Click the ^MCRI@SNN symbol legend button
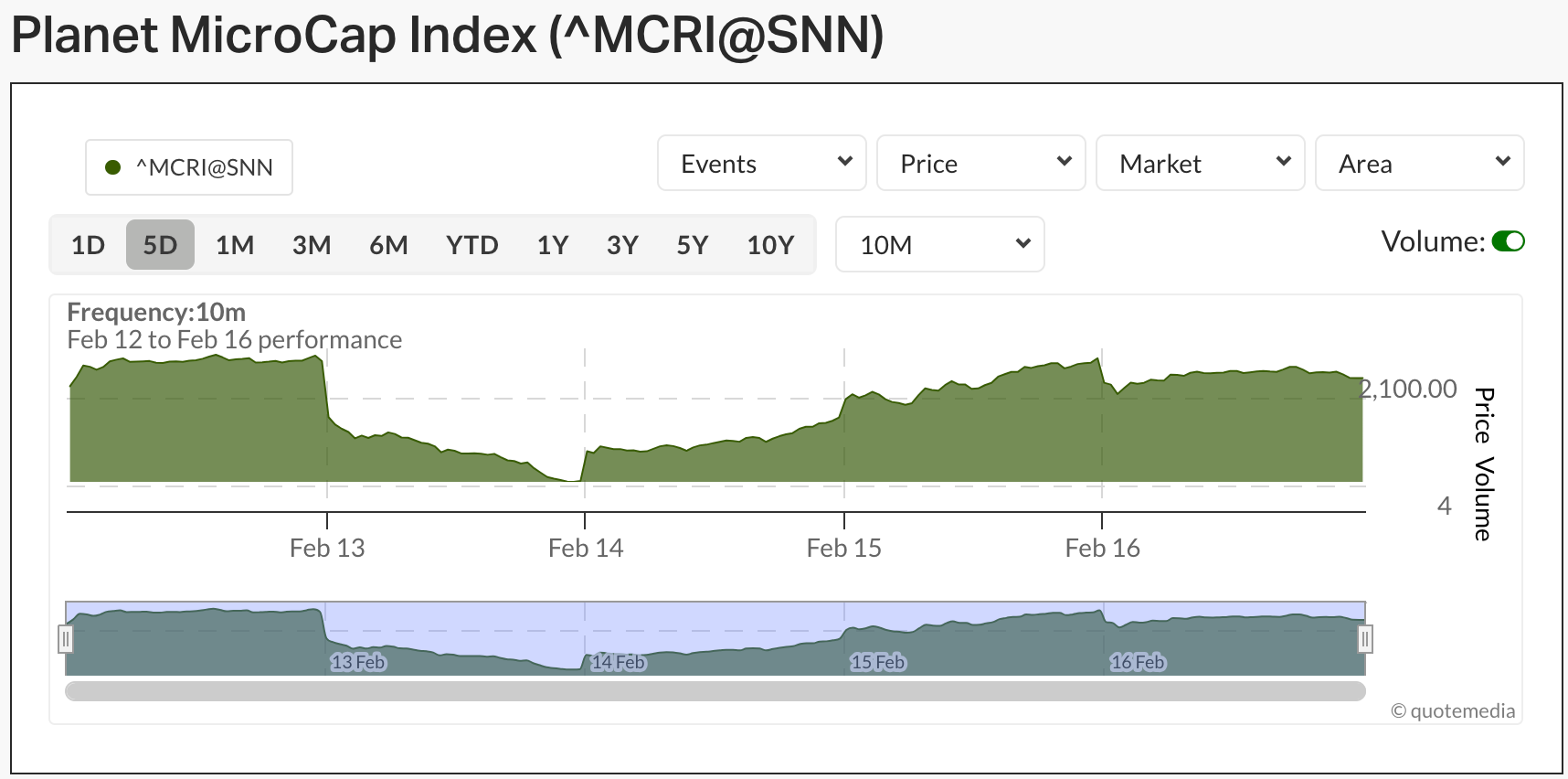The height and width of the screenshot is (779, 1568). 189,167
